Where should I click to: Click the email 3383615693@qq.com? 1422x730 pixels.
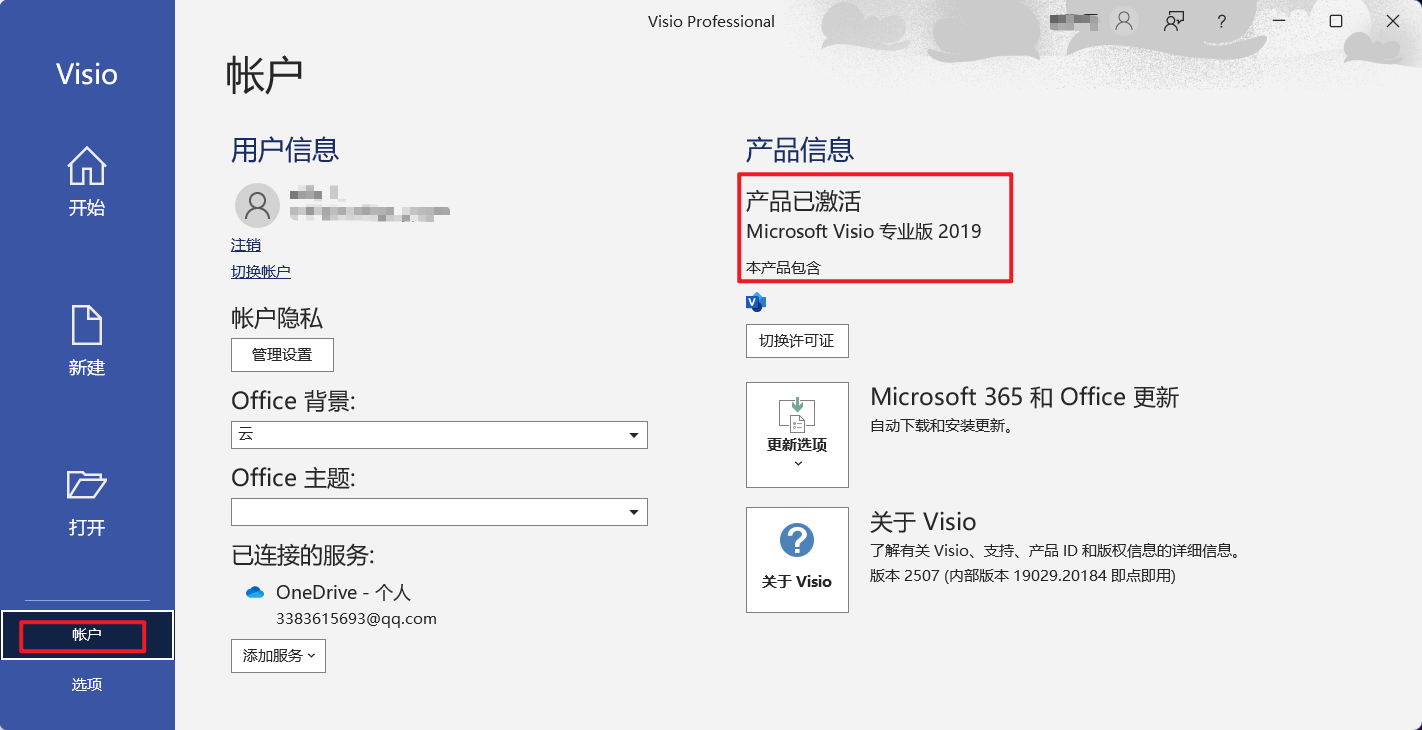point(356,619)
